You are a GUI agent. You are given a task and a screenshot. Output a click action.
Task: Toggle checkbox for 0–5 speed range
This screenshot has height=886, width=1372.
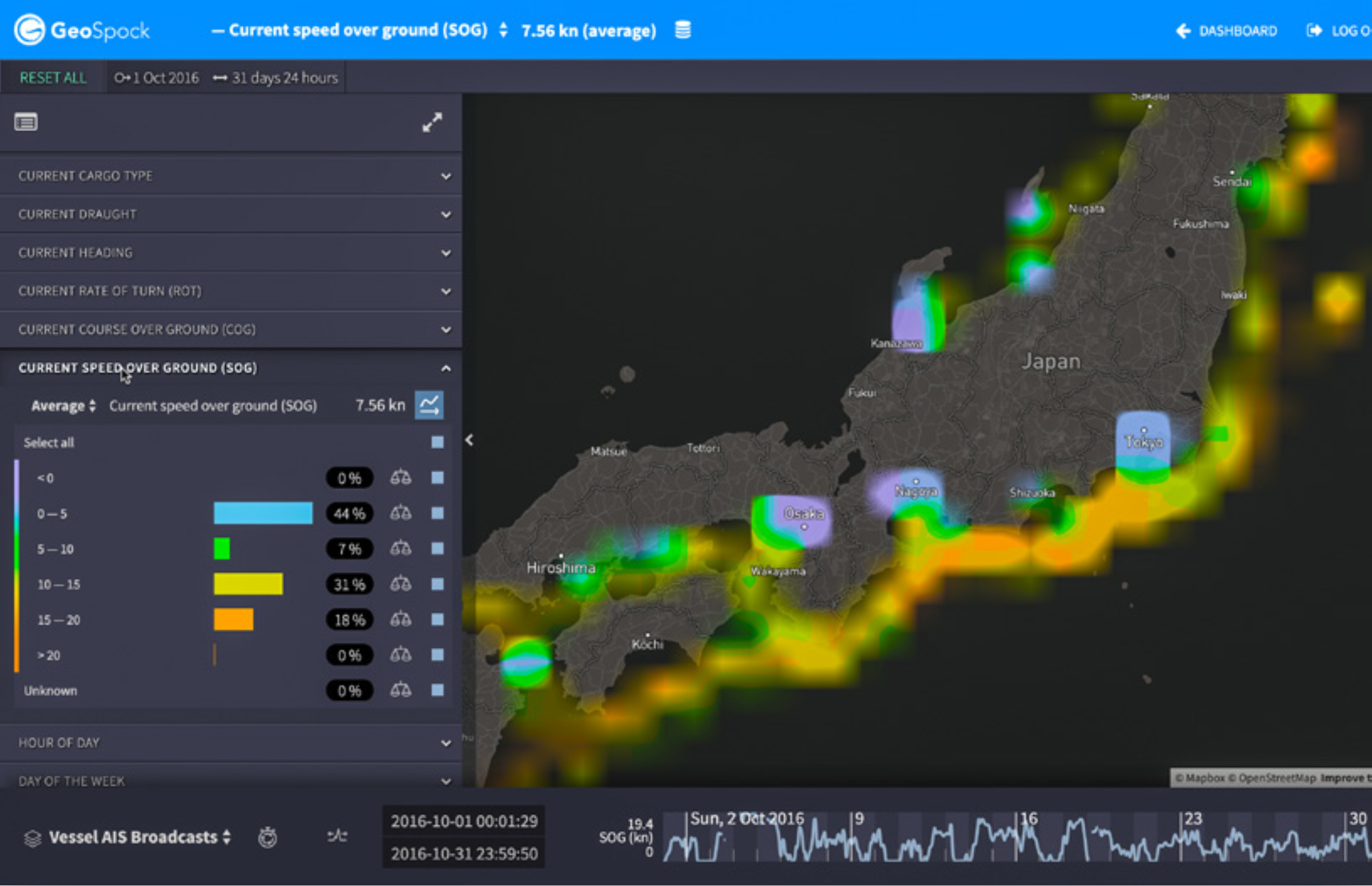pos(437,513)
